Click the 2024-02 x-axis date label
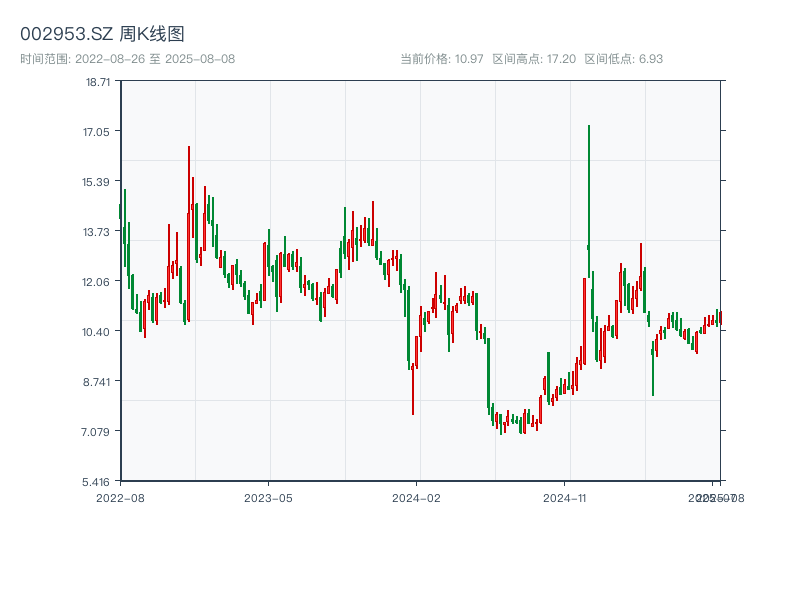This screenshot has width=800, height=600. 416,497
